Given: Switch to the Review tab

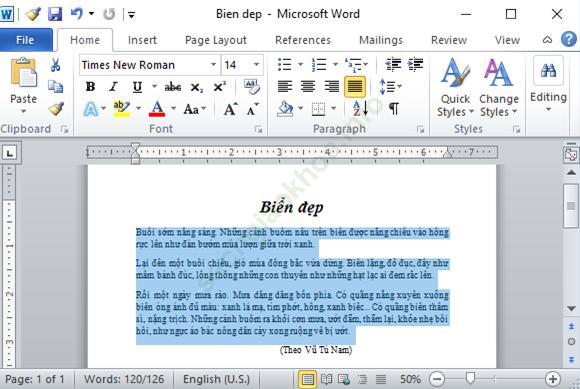Looking at the screenshot, I should pyautogui.click(x=449, y=40).
